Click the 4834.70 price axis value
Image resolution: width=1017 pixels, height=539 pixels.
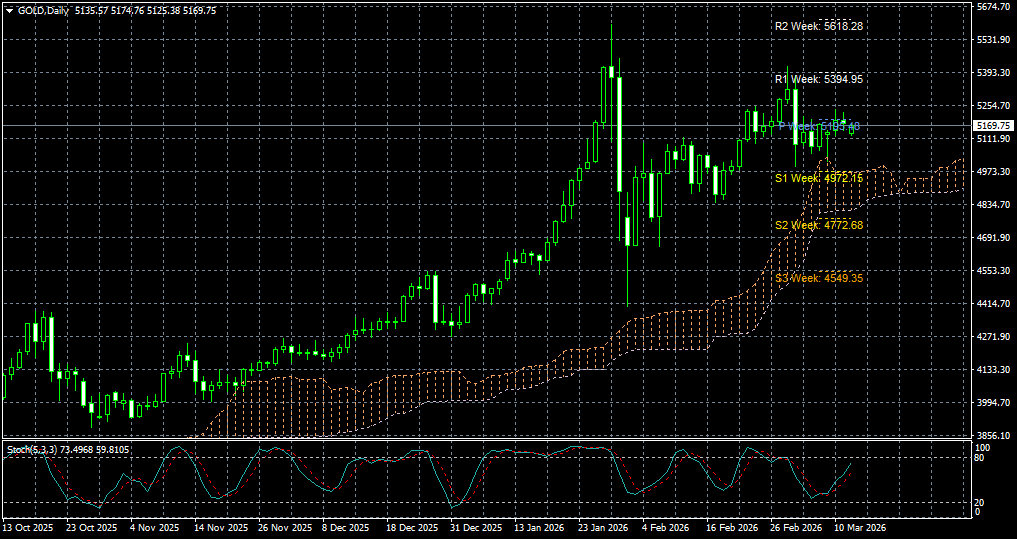tap(993, 204)
